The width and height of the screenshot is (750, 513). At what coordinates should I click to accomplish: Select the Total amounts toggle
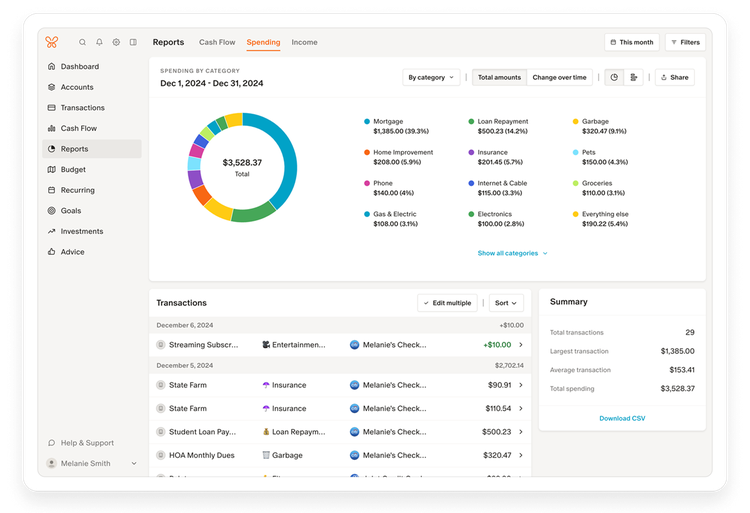pos(498,77)
